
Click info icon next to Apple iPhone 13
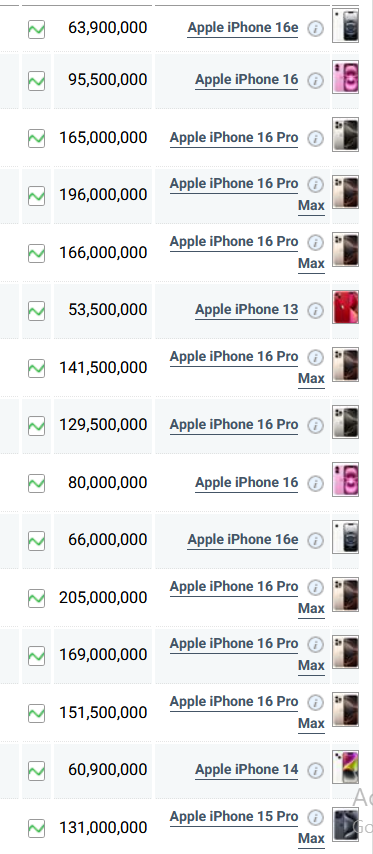(315, 310)
